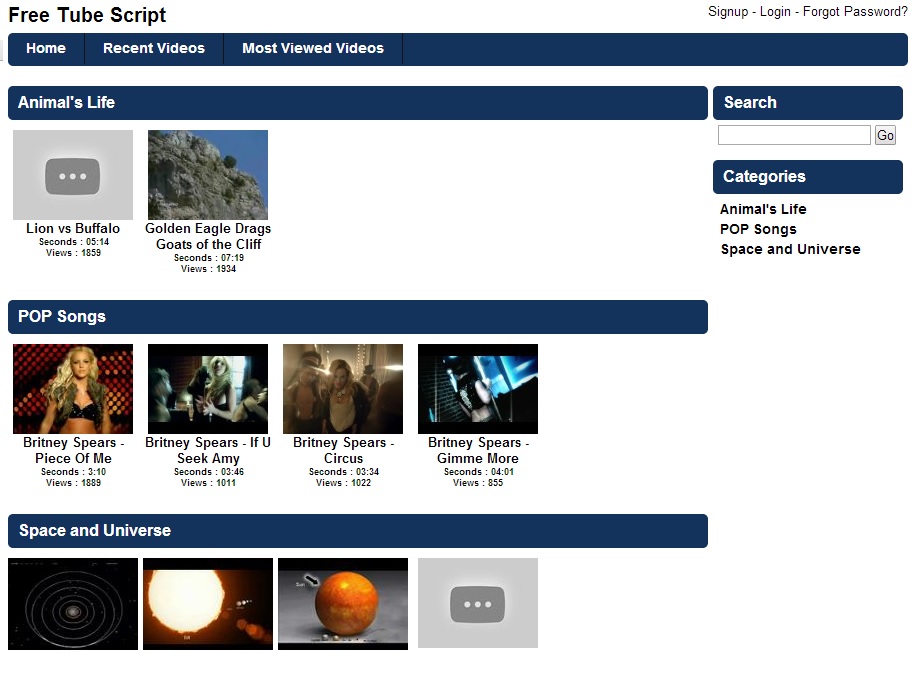Screen dimensions: 914x678
Task: Click Views : 1022 text
Action: coord(343,483)
